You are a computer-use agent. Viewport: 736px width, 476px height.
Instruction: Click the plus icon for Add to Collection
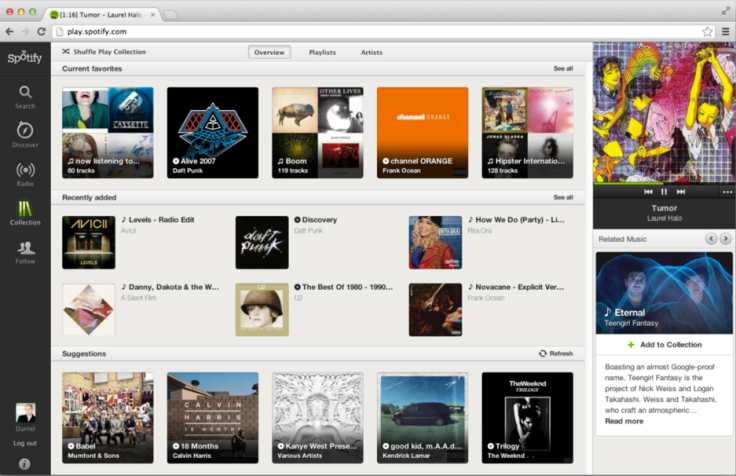(x=631, y=345)
